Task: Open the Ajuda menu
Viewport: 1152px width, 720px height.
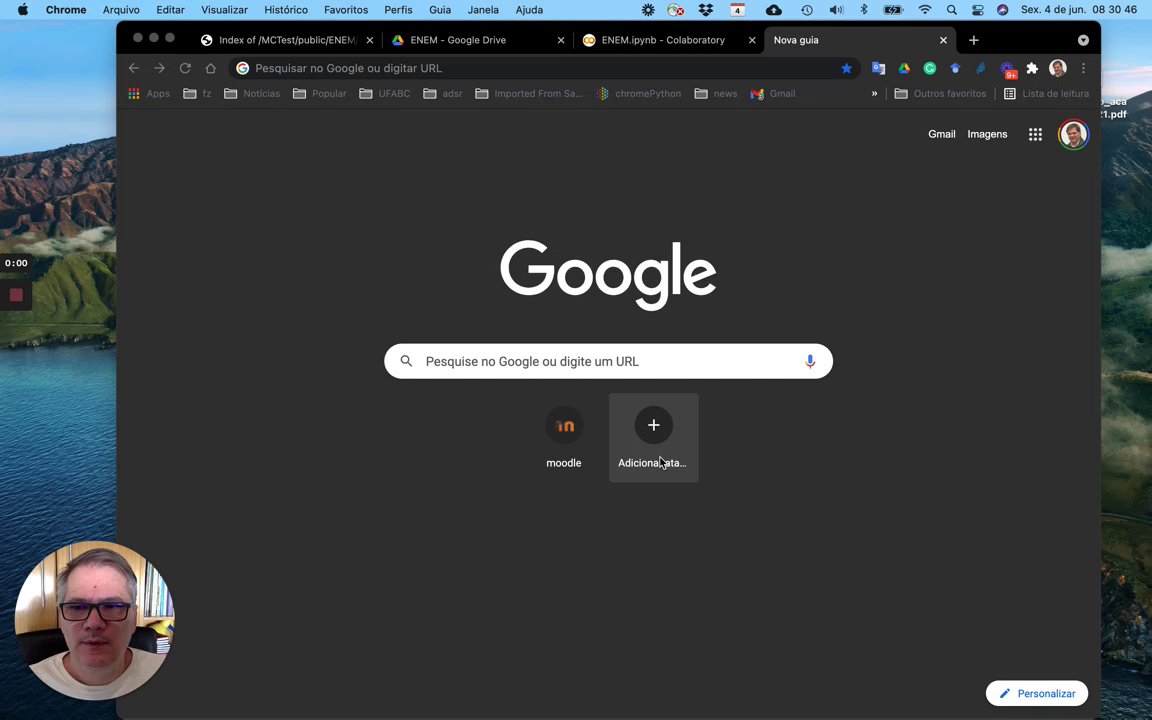Action: (x=529, y=10)
